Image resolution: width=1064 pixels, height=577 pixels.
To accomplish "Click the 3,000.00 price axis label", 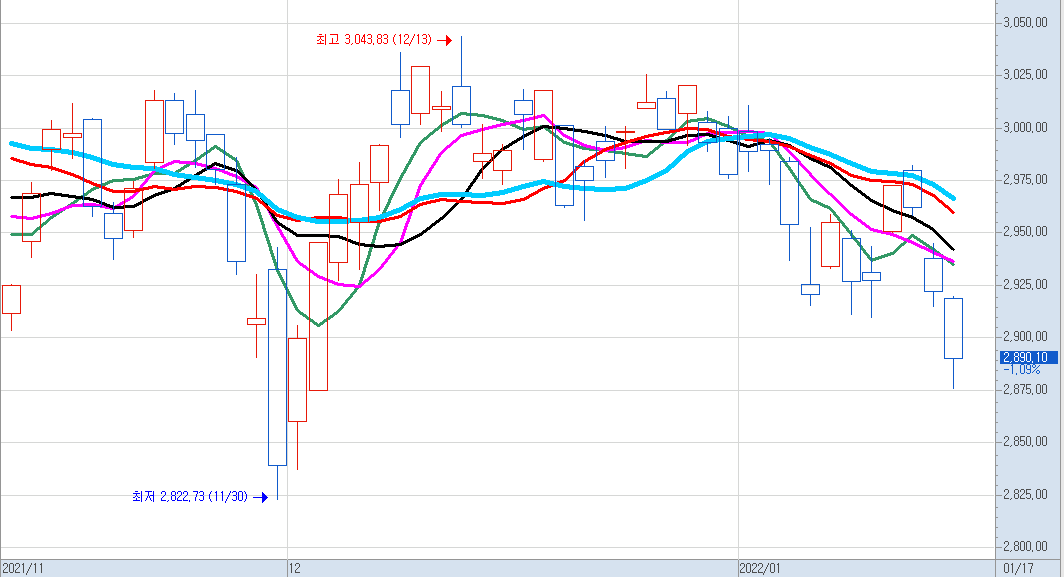I will (x=1025, y=128).
